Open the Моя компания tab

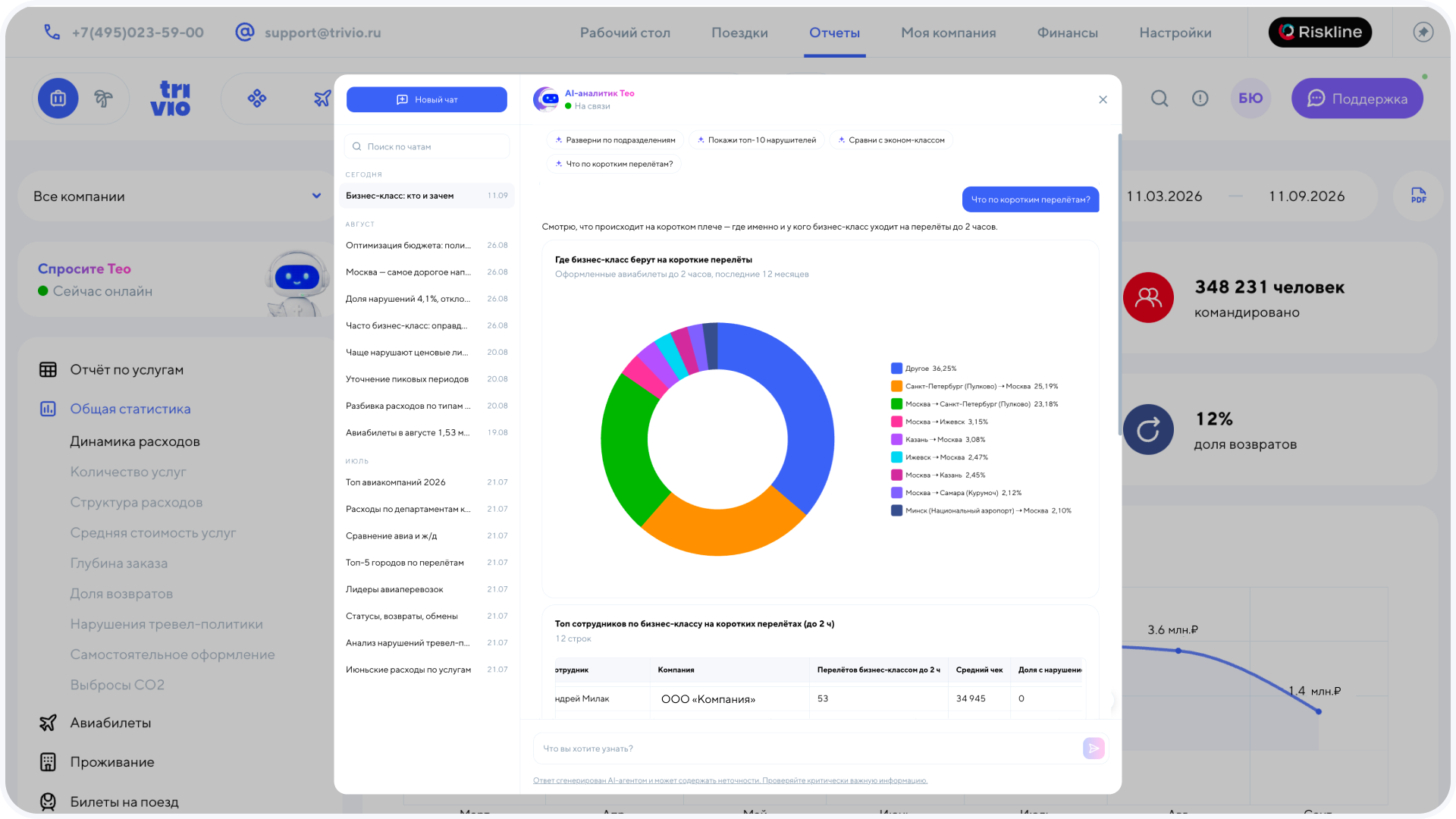pyautogui.click(x=948, y=33)
